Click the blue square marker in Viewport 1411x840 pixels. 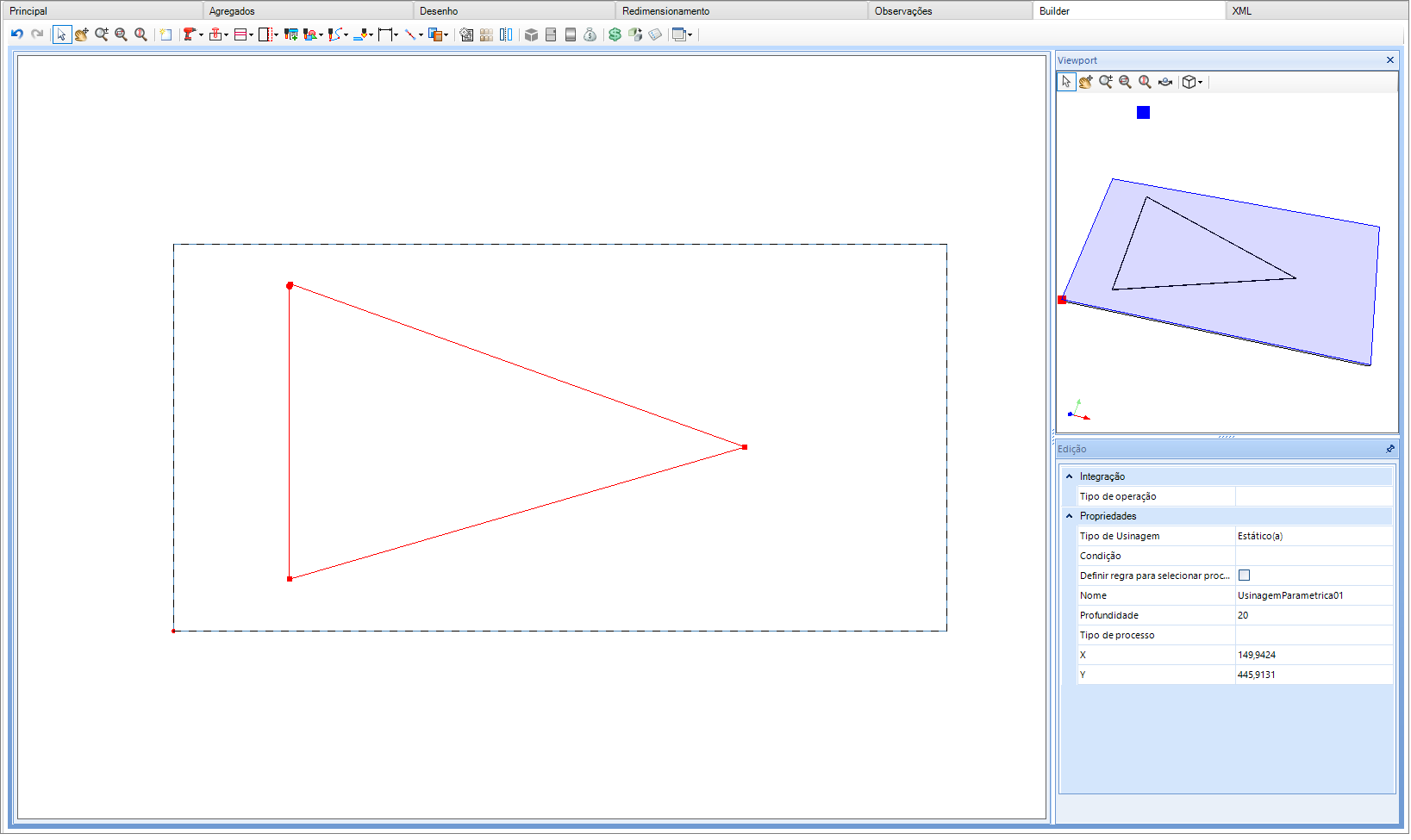(x=1143, y=113)
